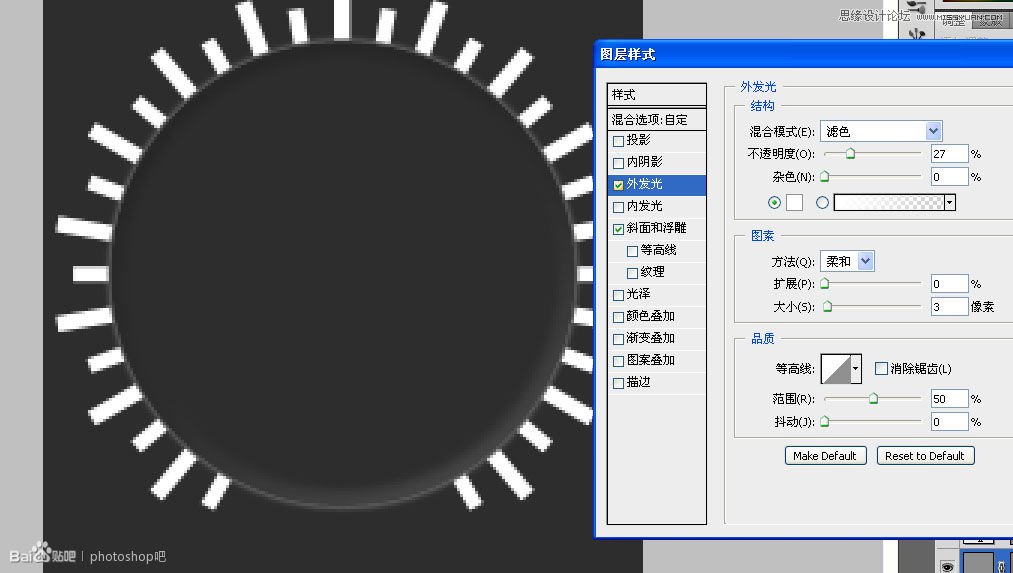Uncheck the 斜面和浮雕 bevel checkbox

[618, 229]
